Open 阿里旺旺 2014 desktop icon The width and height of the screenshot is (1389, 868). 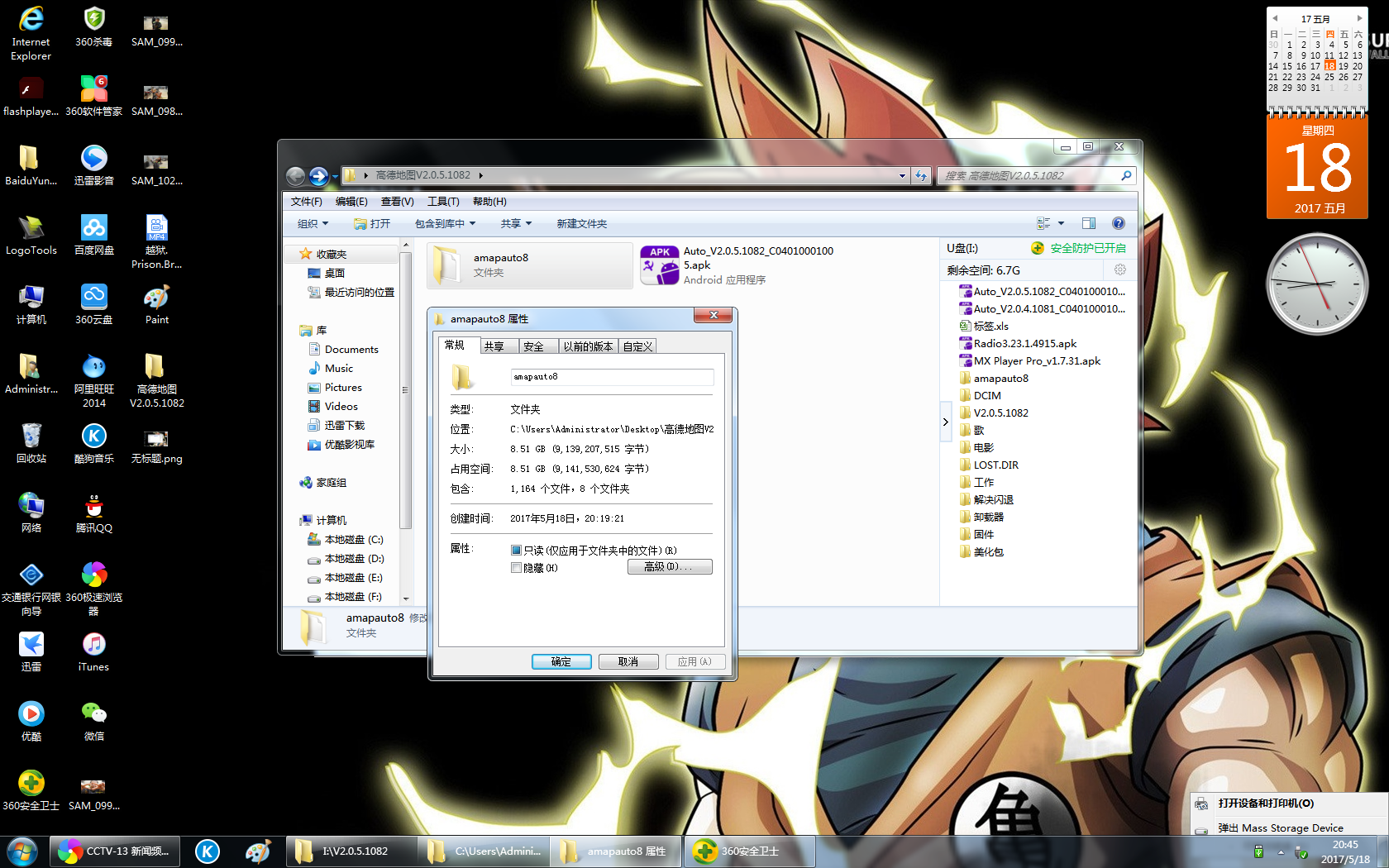tap(94, 380)
